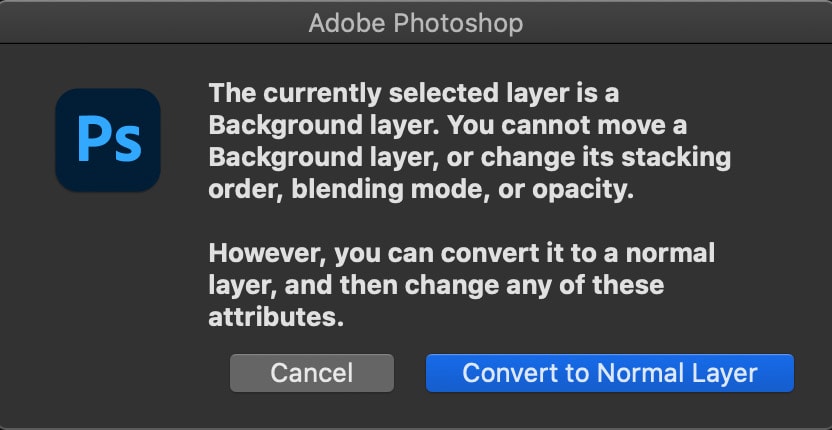Click the empty title bar area left of title
This screenshot has width=832, height=430.
pyautogui.click(x=154, y=23)
